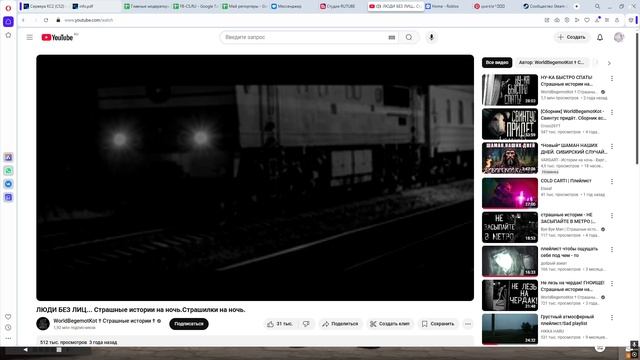The image size is (640, 360).
Task: Open the WorldBegemotKot channel avatar
Action: 43,324
